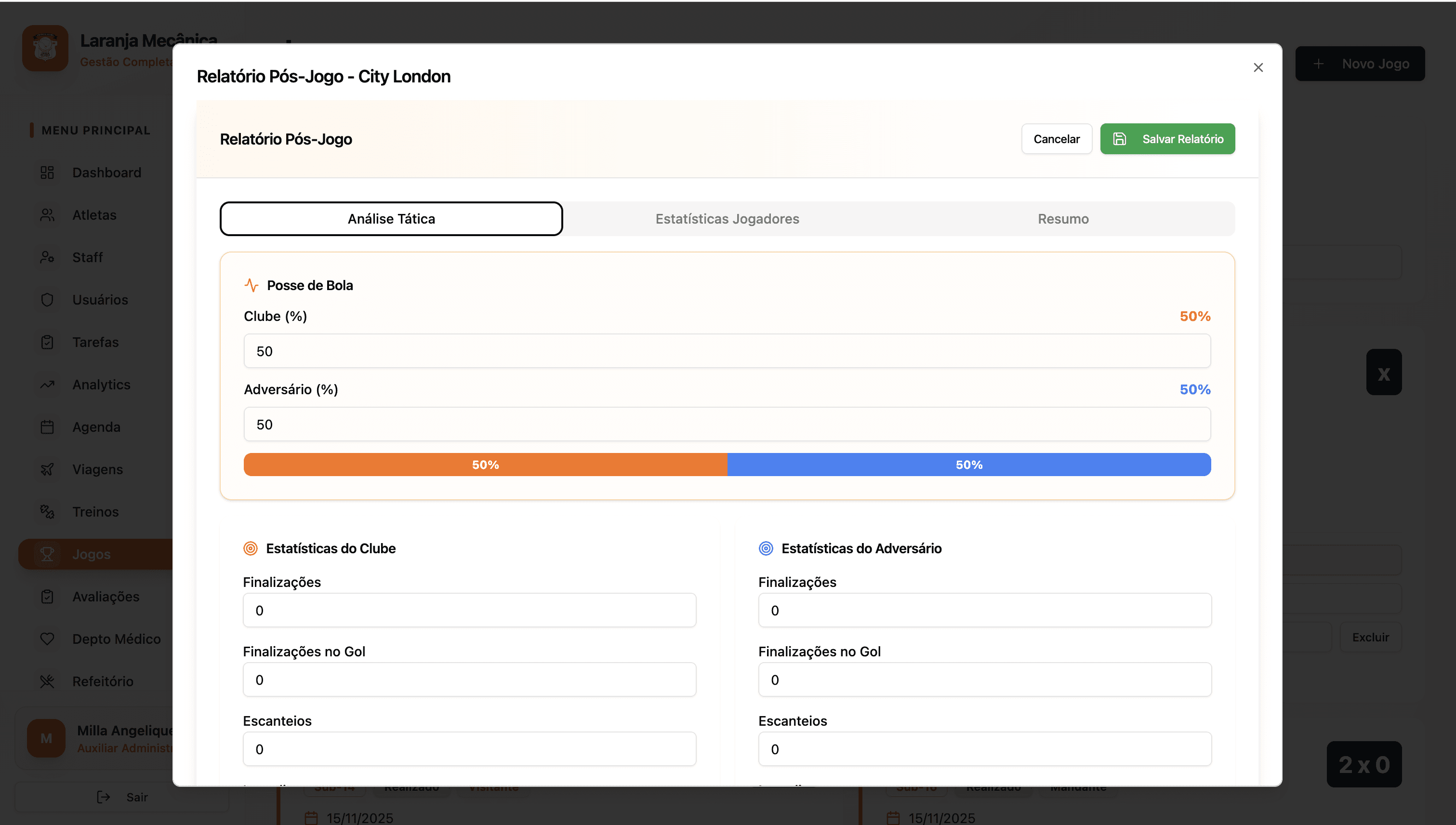Viewport: 1456px width, 825px height.
Task: Focus the Adversário (%) possession field
Action: click(x=727, y=425)
